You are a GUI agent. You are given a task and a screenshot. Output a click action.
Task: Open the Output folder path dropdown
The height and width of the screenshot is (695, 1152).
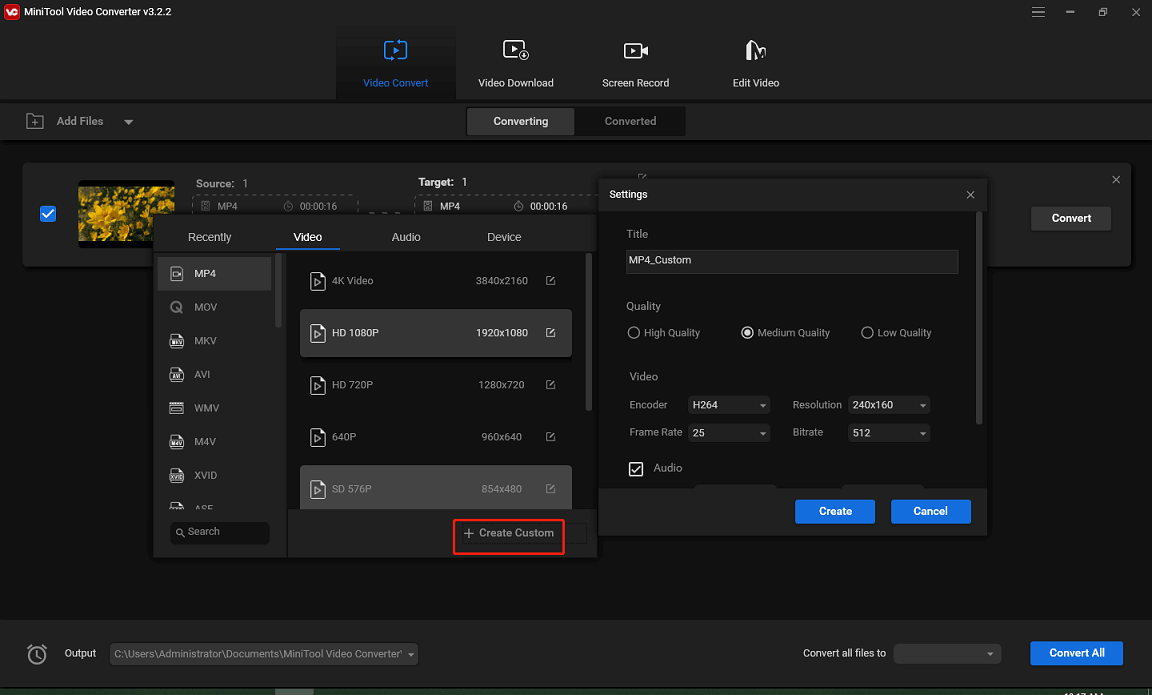(x=263, y=654)
